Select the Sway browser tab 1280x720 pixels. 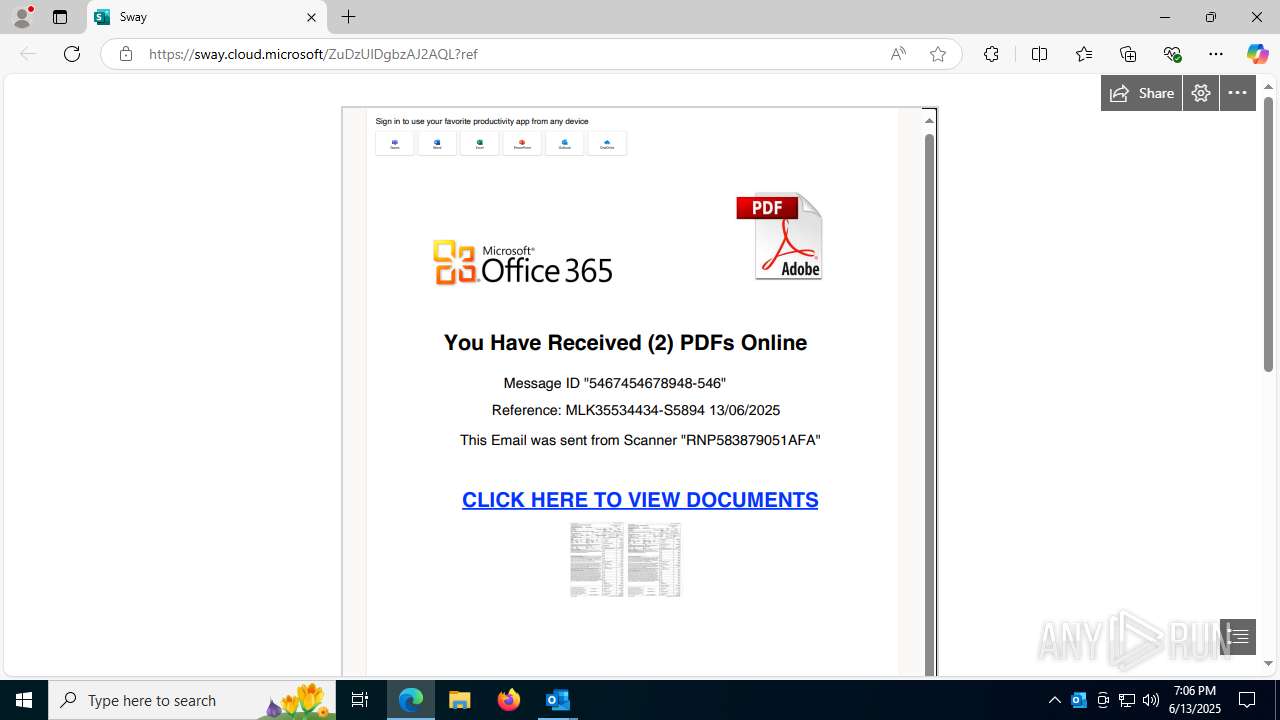coord(207,17)
